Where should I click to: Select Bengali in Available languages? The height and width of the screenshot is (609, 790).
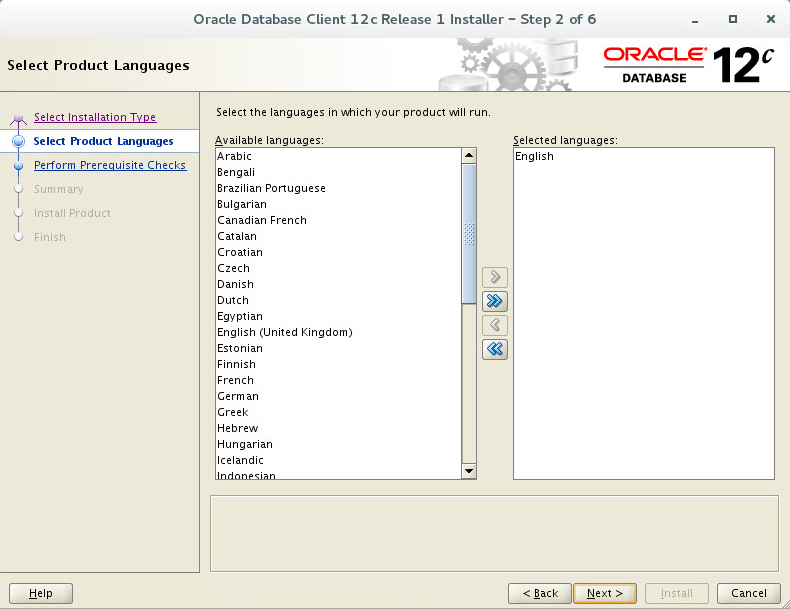(338, 172)
